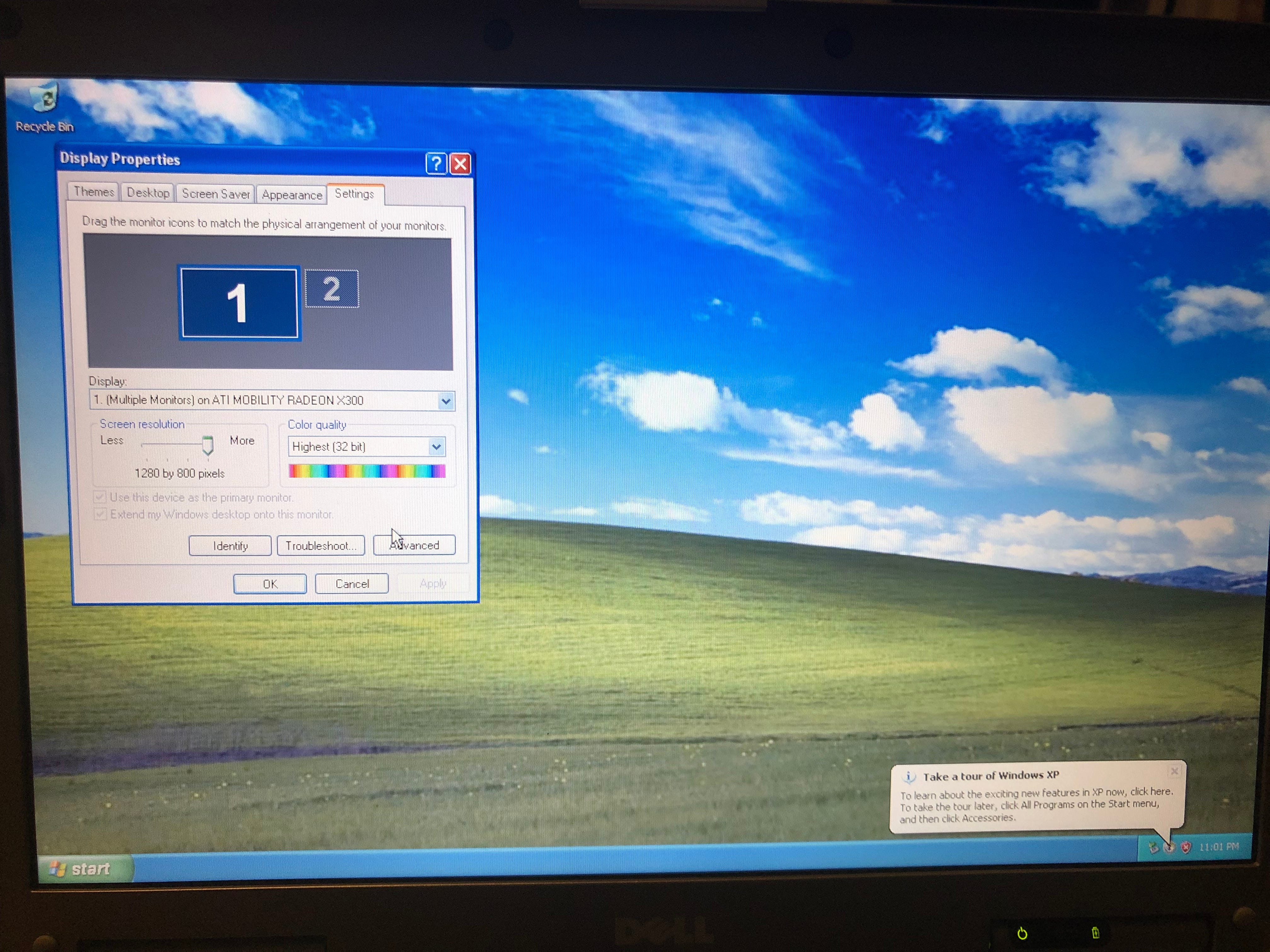Click the 'Take a tour of Windows XP' balloon
This screenshot has width=1270, height=952.
(x=1038, y=798)
